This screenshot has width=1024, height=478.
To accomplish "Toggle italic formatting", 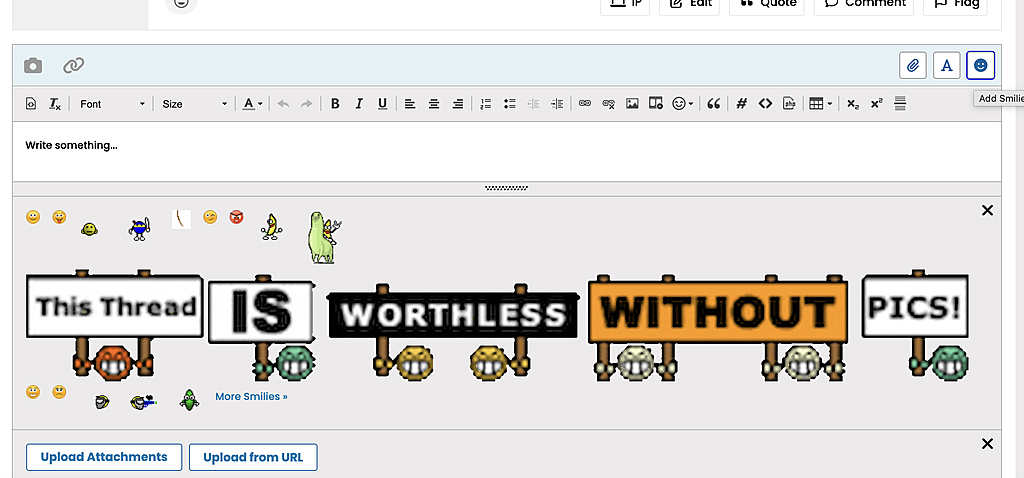I will coord(359,104).
